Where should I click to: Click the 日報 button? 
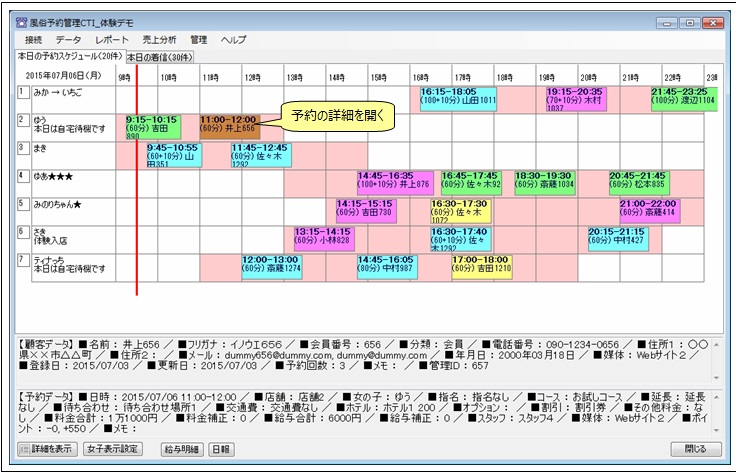(x=222, y=450)
